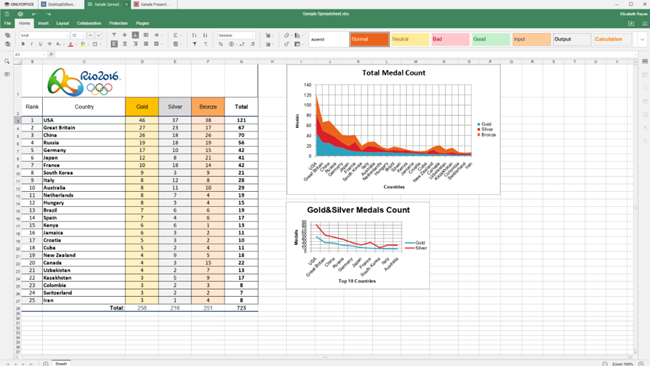Align cell text to the right
The image size is (650, 366).
(135, 44)
